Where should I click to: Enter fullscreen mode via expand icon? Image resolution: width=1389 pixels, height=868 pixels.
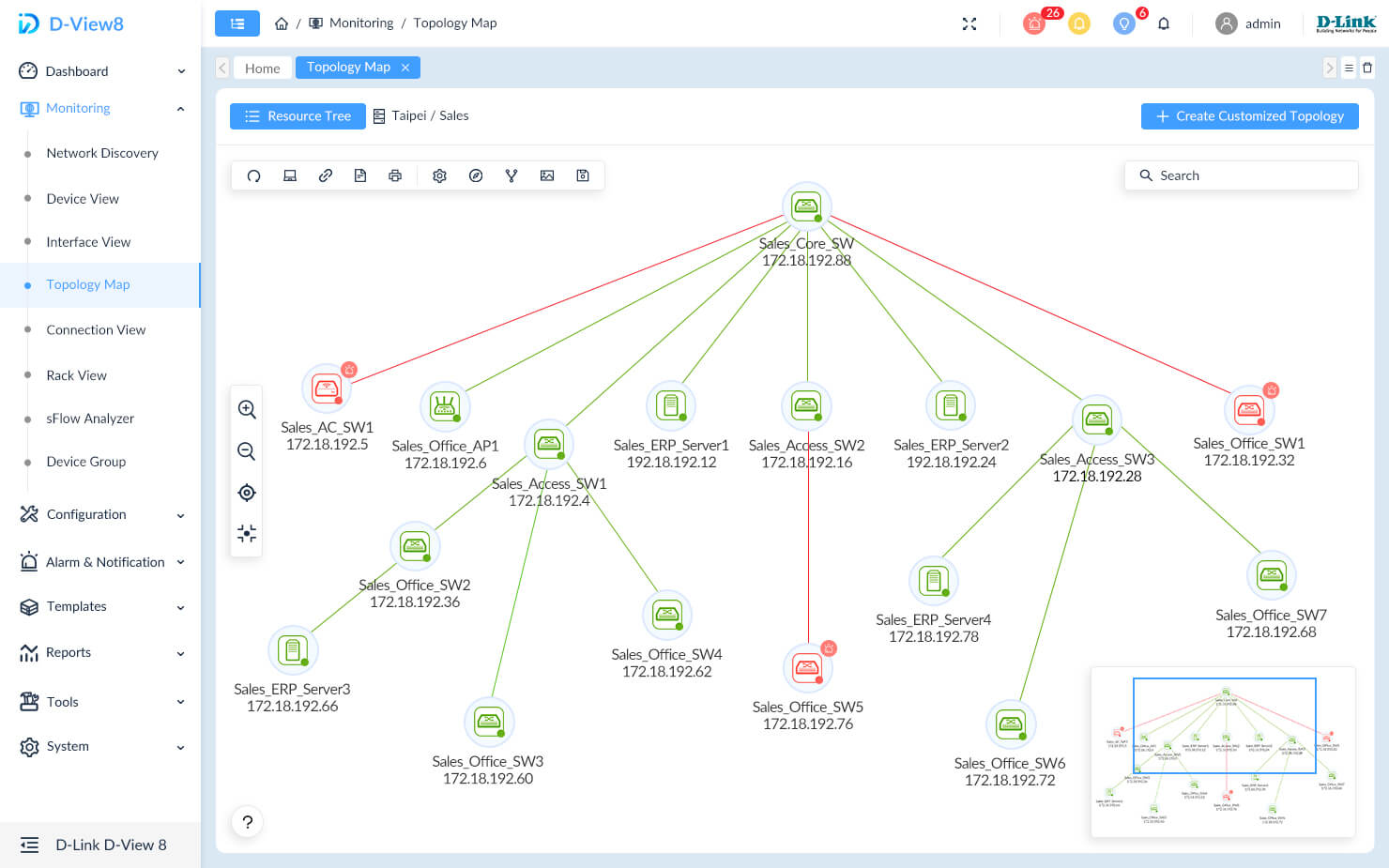[969, 23]
